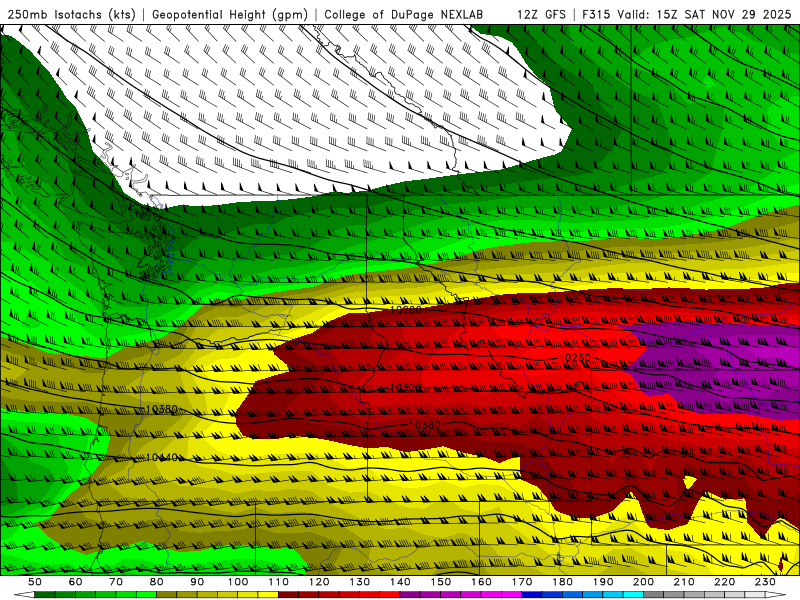
Task: Select the '12Z GFS' model run label
Action: click(541, 15)
